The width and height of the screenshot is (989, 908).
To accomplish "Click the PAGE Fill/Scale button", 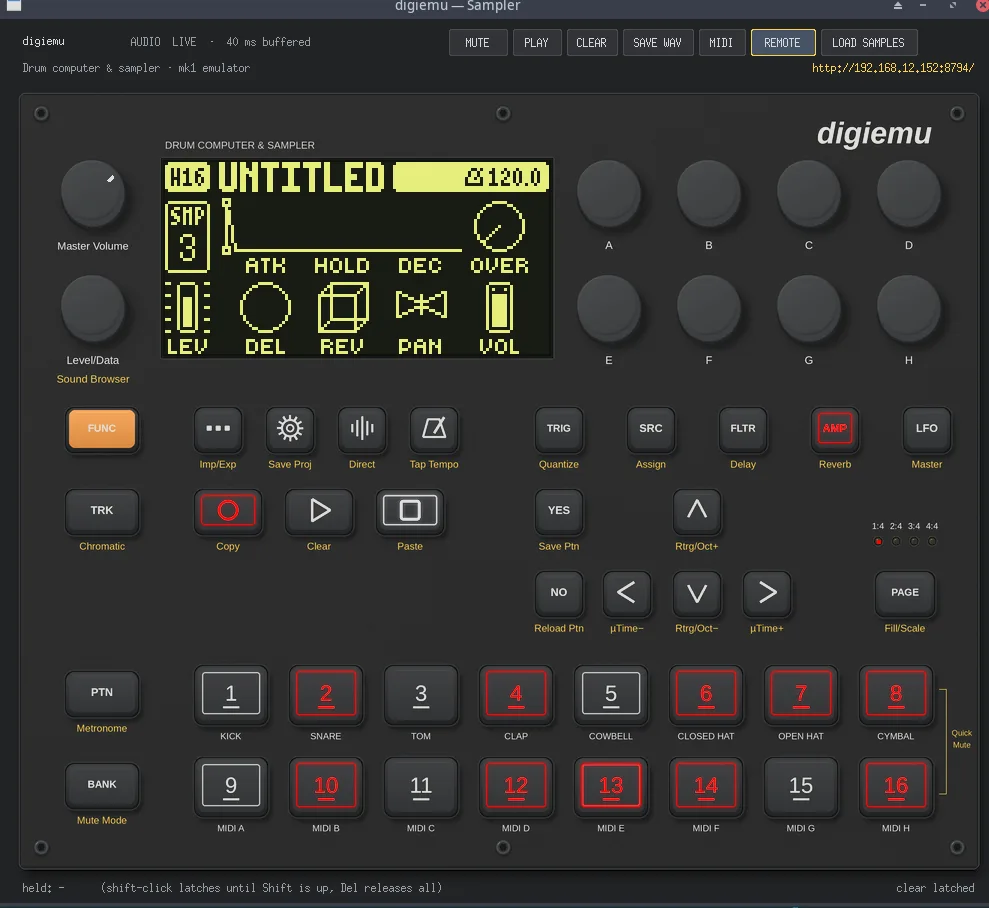I will tap(905, 593).
